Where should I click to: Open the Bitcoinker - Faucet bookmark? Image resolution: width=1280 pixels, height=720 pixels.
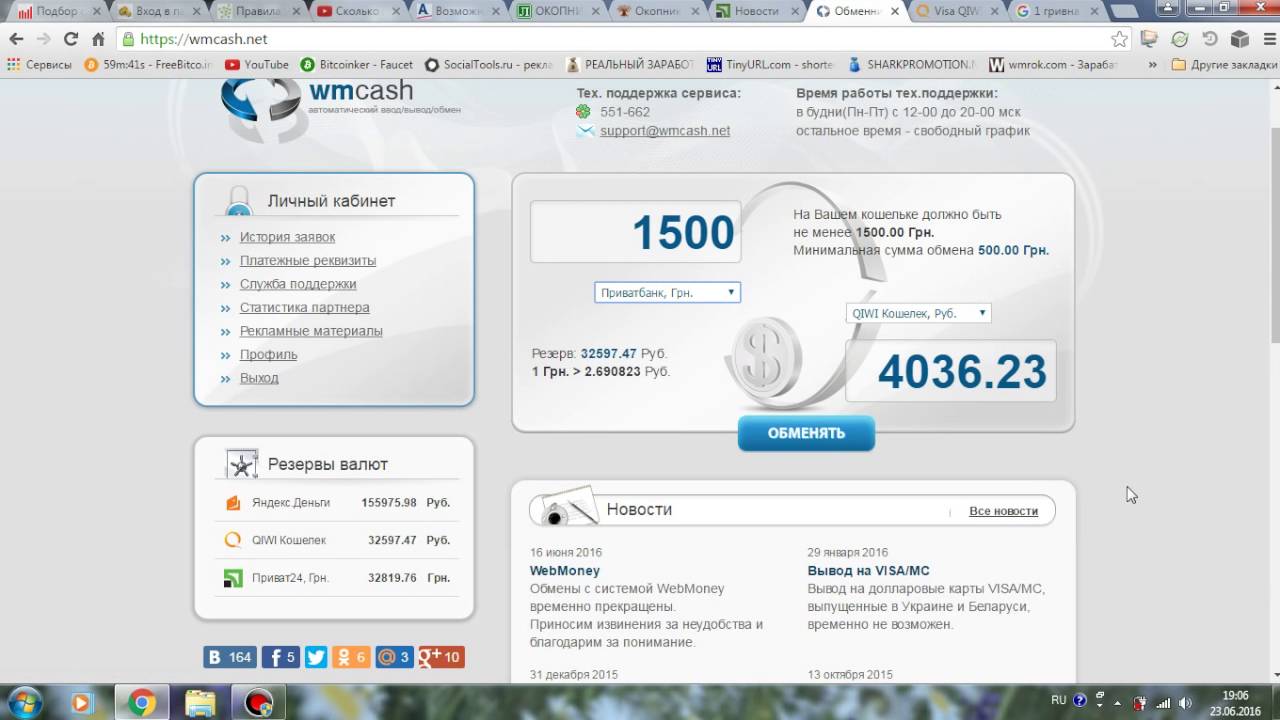click(357, 64)
